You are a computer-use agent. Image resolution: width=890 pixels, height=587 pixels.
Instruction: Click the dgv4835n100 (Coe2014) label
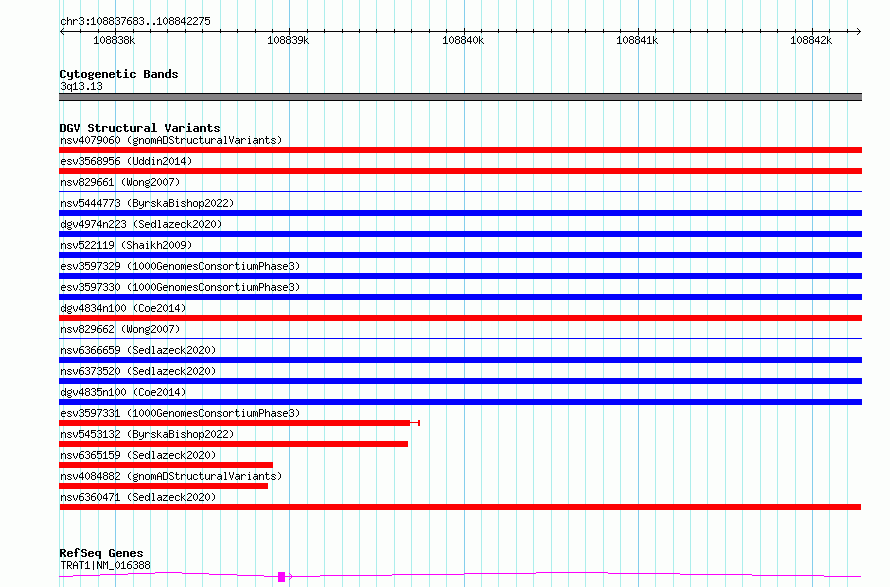point(123,392)
